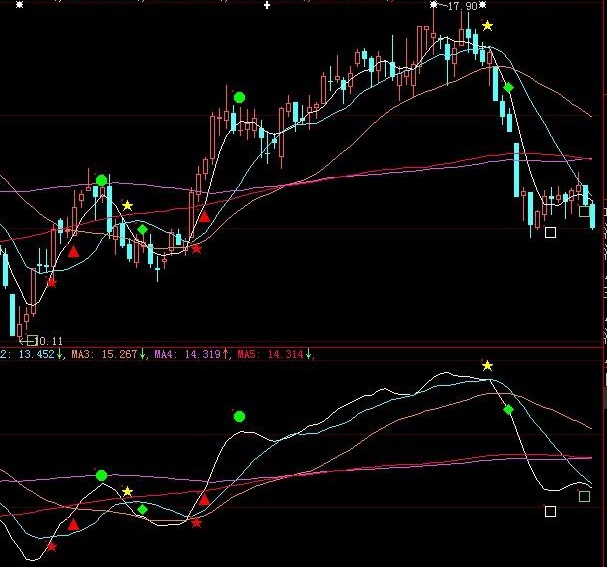Click the asterisk marker left of 17.90
The width and height of the screenshot is (607, 567).
[434, 5]
